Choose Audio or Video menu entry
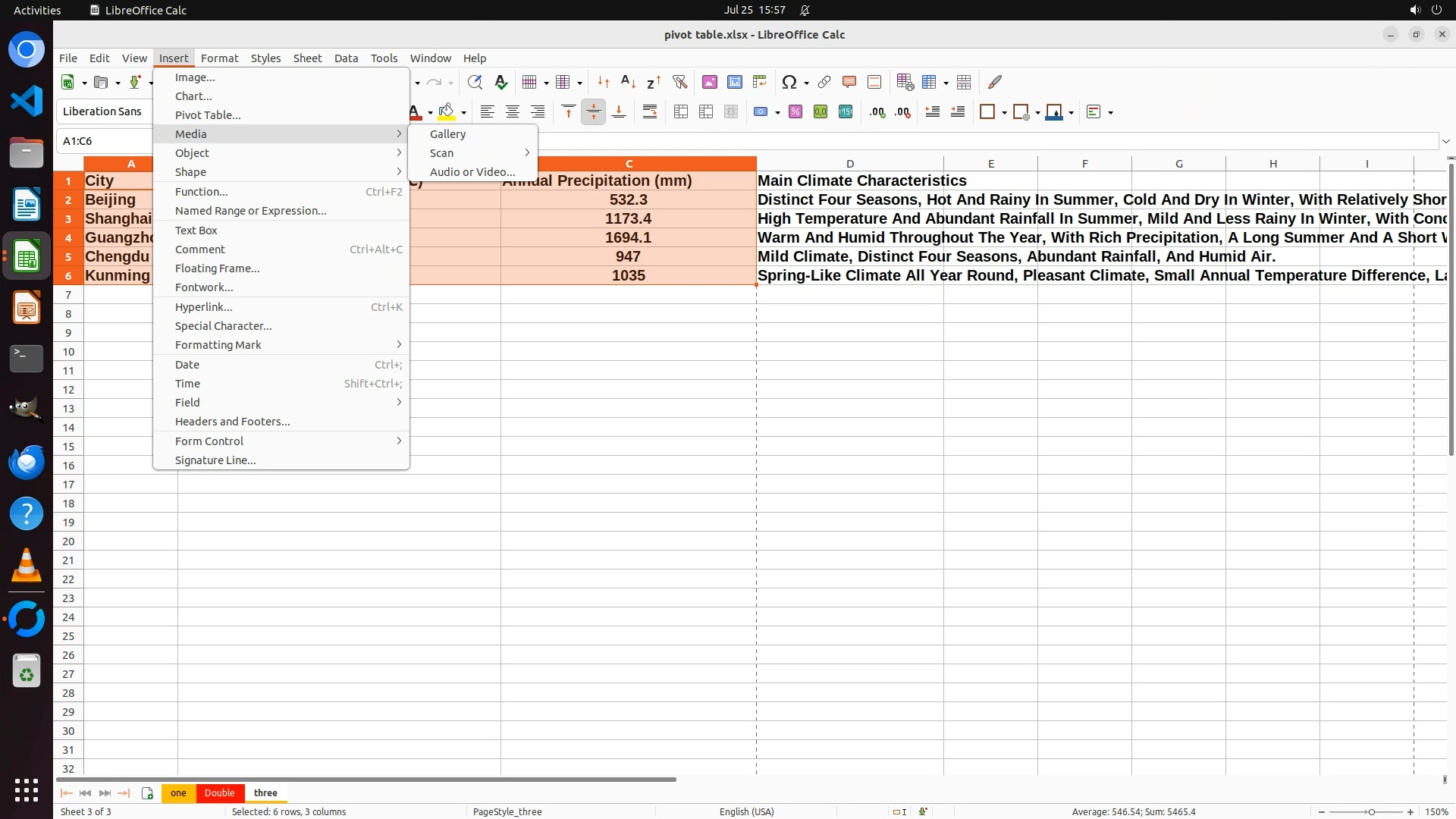This screenshot has height=819, width=1456. coord(472,172)
